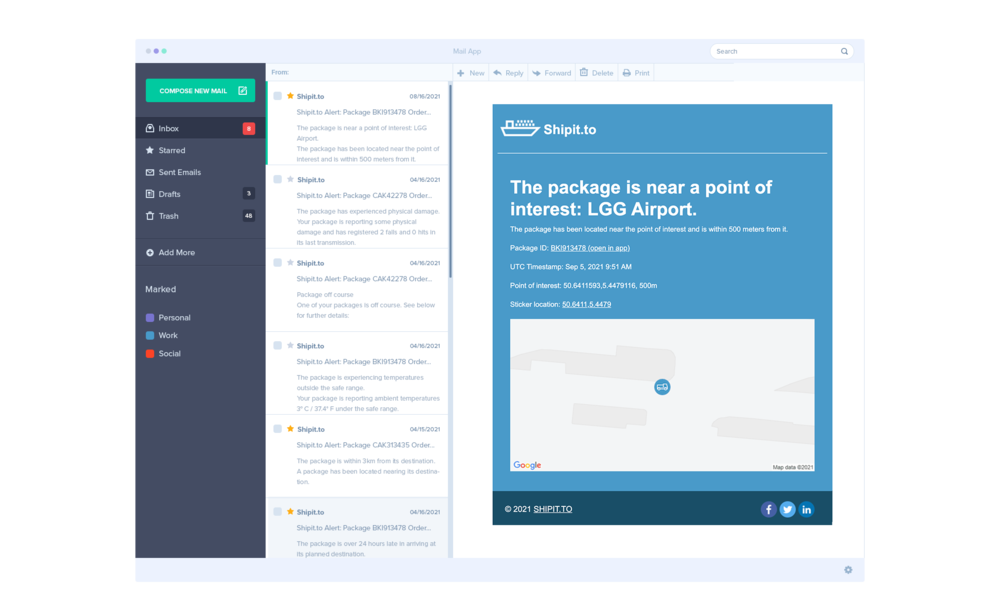Click the email list scrollbar

click(450, 182)
